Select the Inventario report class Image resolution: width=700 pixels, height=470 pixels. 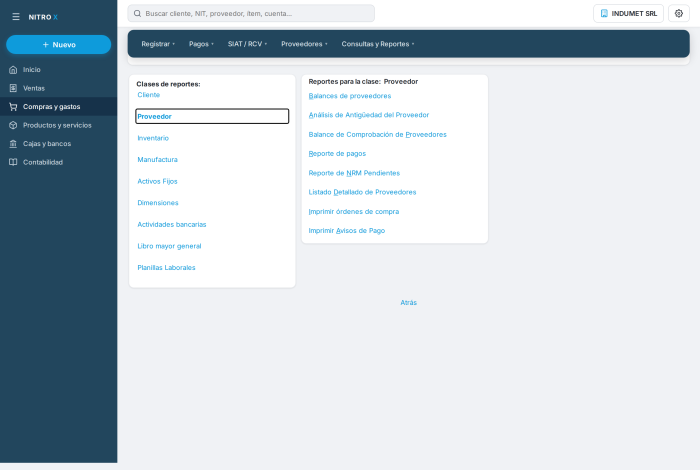pyautogui.click(x=153, y=138)
